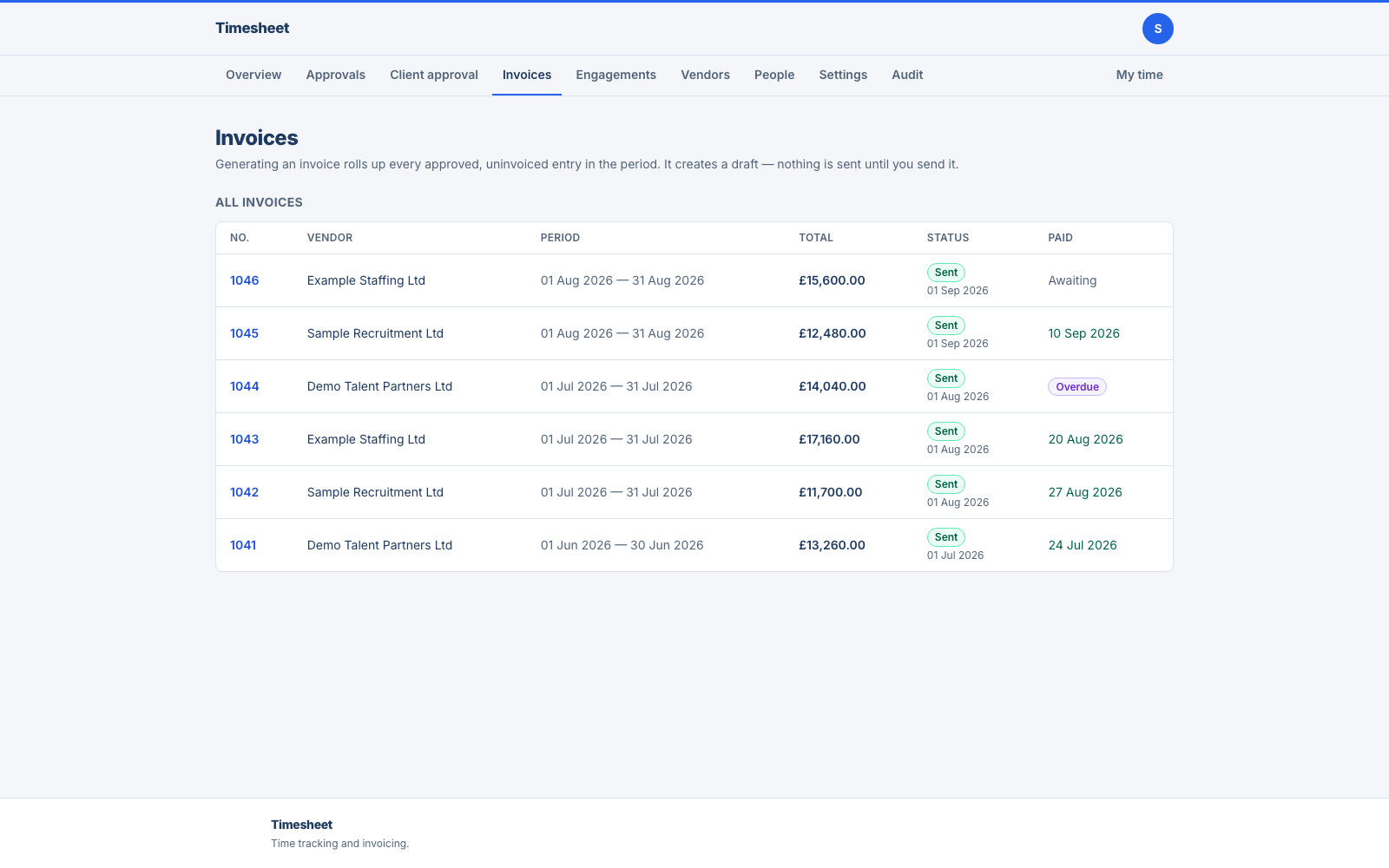Open the Approvals tab
This screenshot has height=868, width=1389.
[335, 75]
